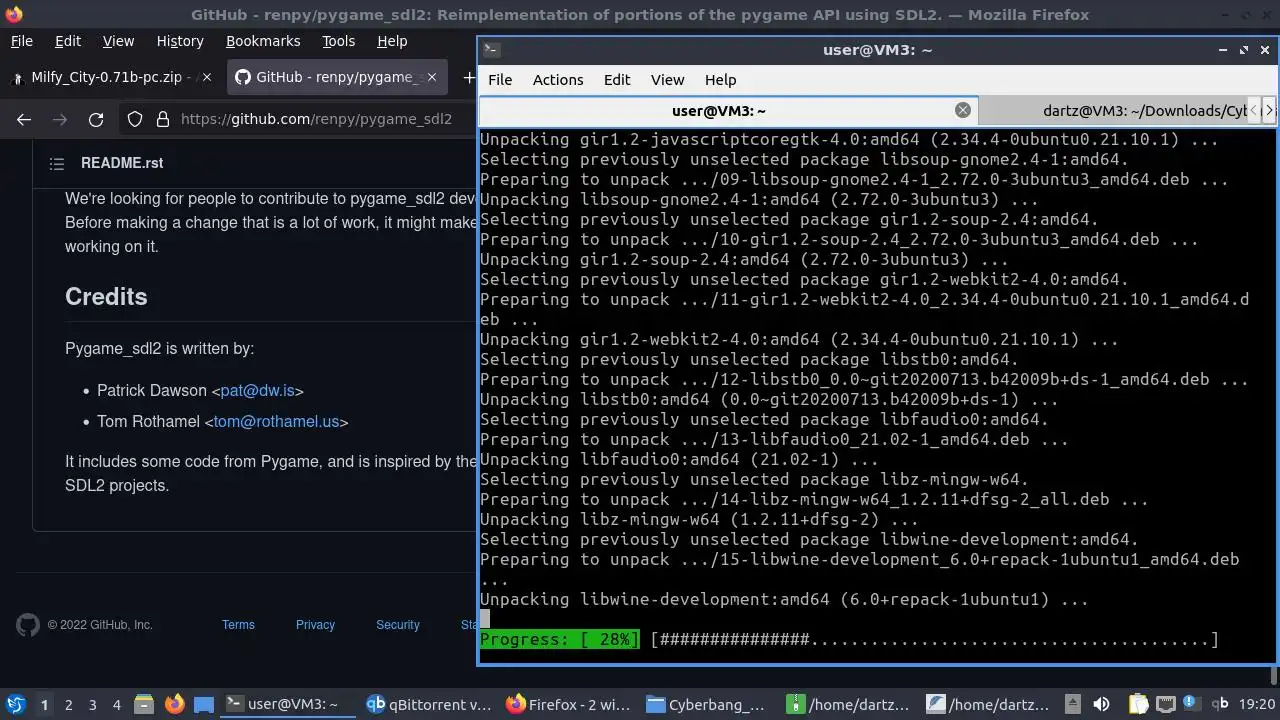Open first /home/dartz archive taskbar button
This screenshot has width=1280, height=720.
click(x=848, y=704)
